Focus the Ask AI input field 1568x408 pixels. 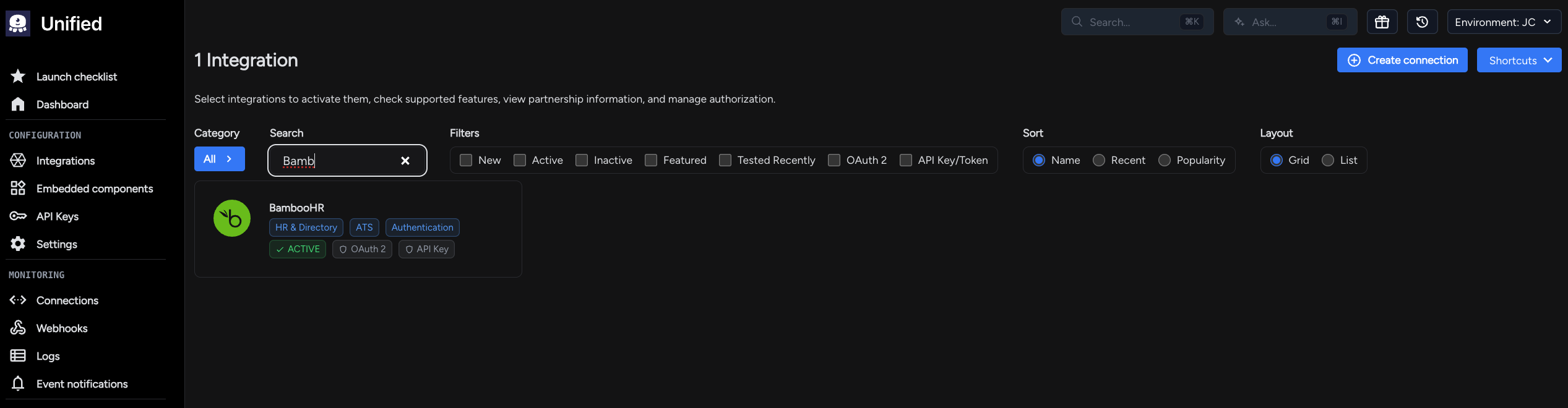(1290, 22)
